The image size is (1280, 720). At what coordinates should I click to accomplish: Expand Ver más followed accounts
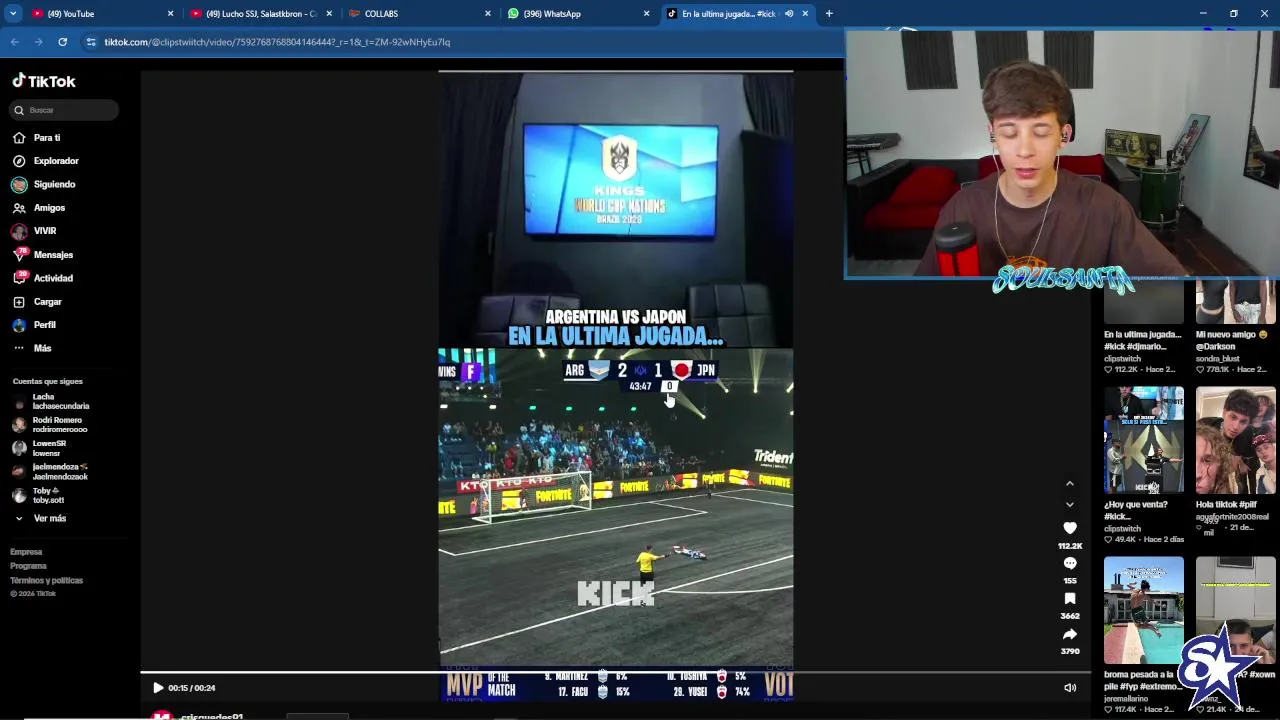[40, 519]
